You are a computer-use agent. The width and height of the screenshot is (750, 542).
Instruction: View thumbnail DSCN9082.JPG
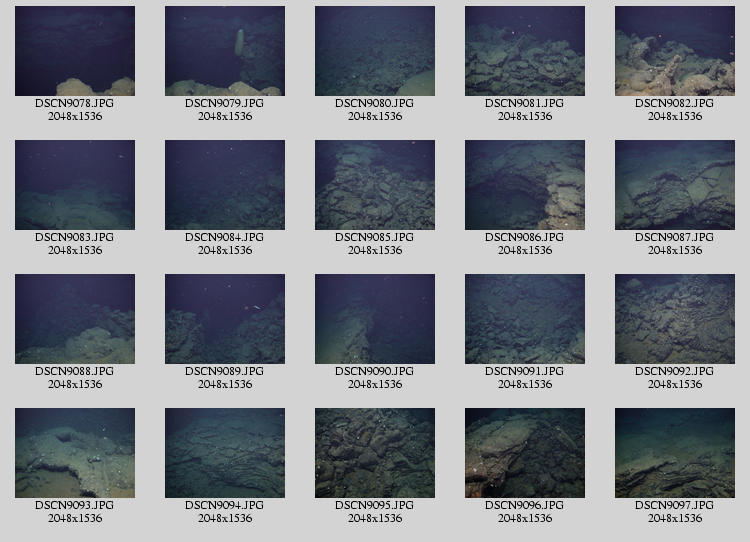coord(675,51)
